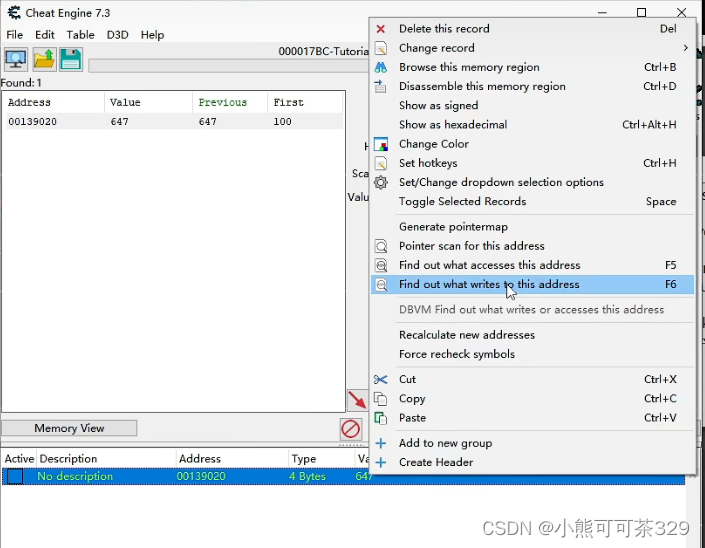Click the red arrow add-address icon
Screen dimensions: 705x548
[x=357, y=400]
